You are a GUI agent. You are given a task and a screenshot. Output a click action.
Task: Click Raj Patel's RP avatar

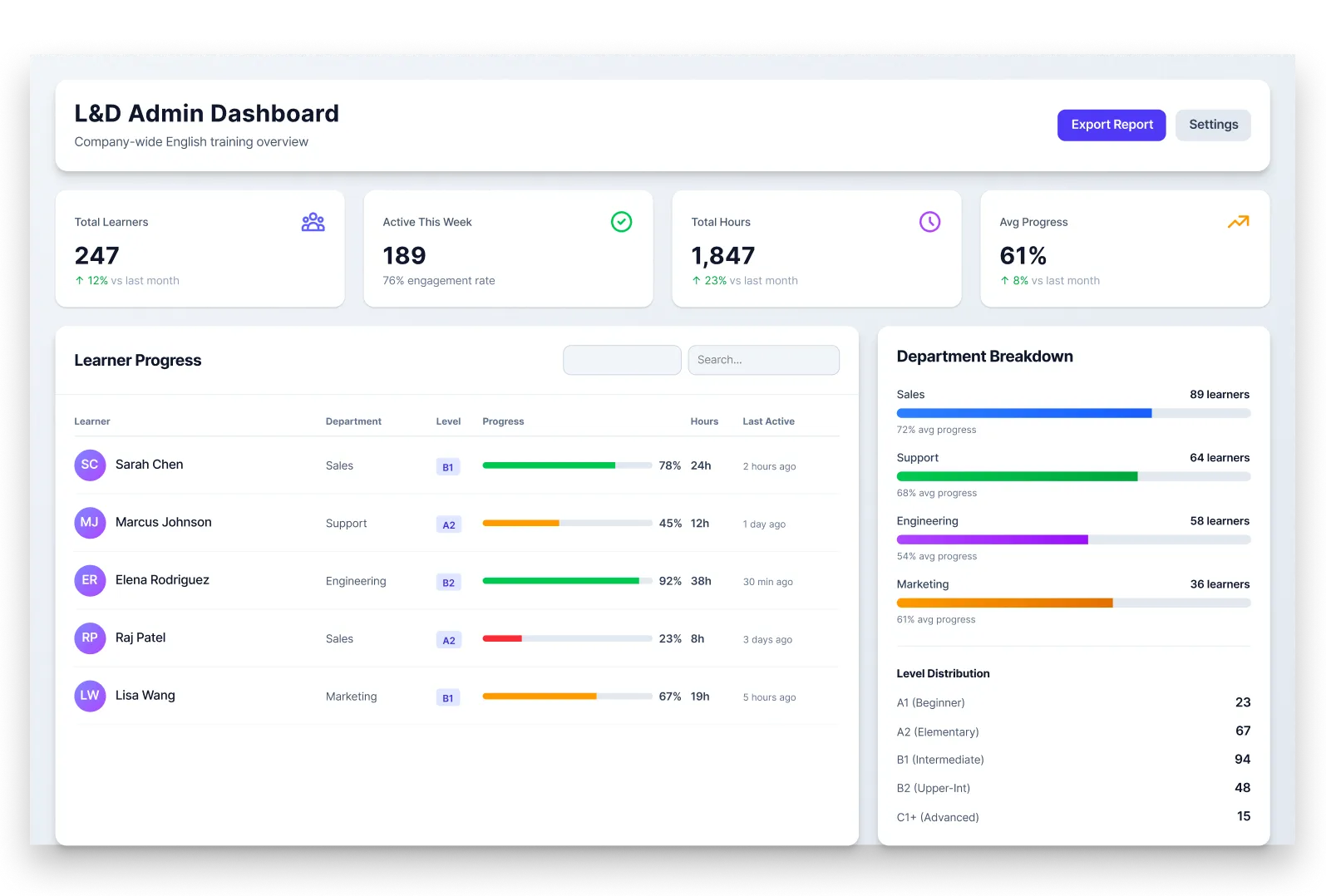point(90,638)
